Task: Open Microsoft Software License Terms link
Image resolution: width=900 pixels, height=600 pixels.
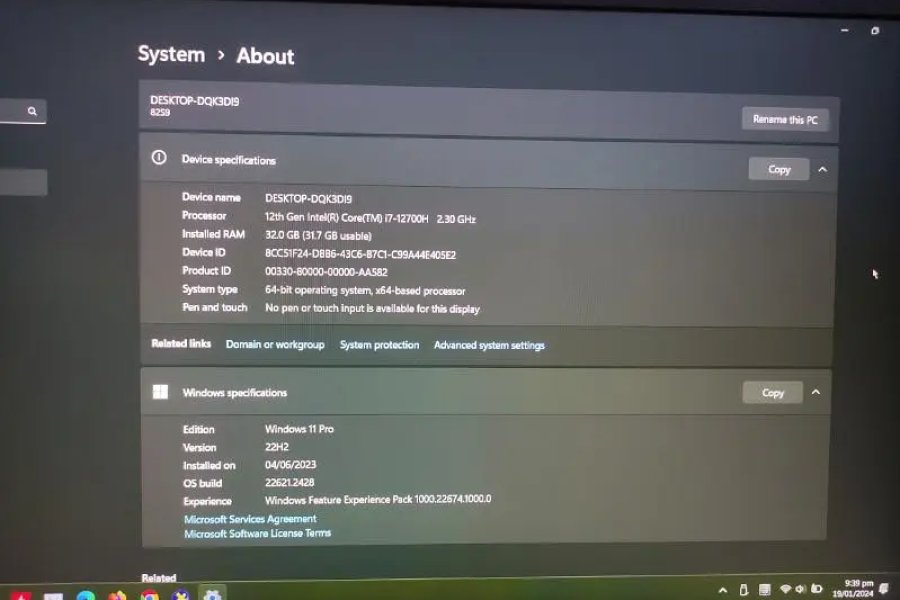Action: coord(258,533)
